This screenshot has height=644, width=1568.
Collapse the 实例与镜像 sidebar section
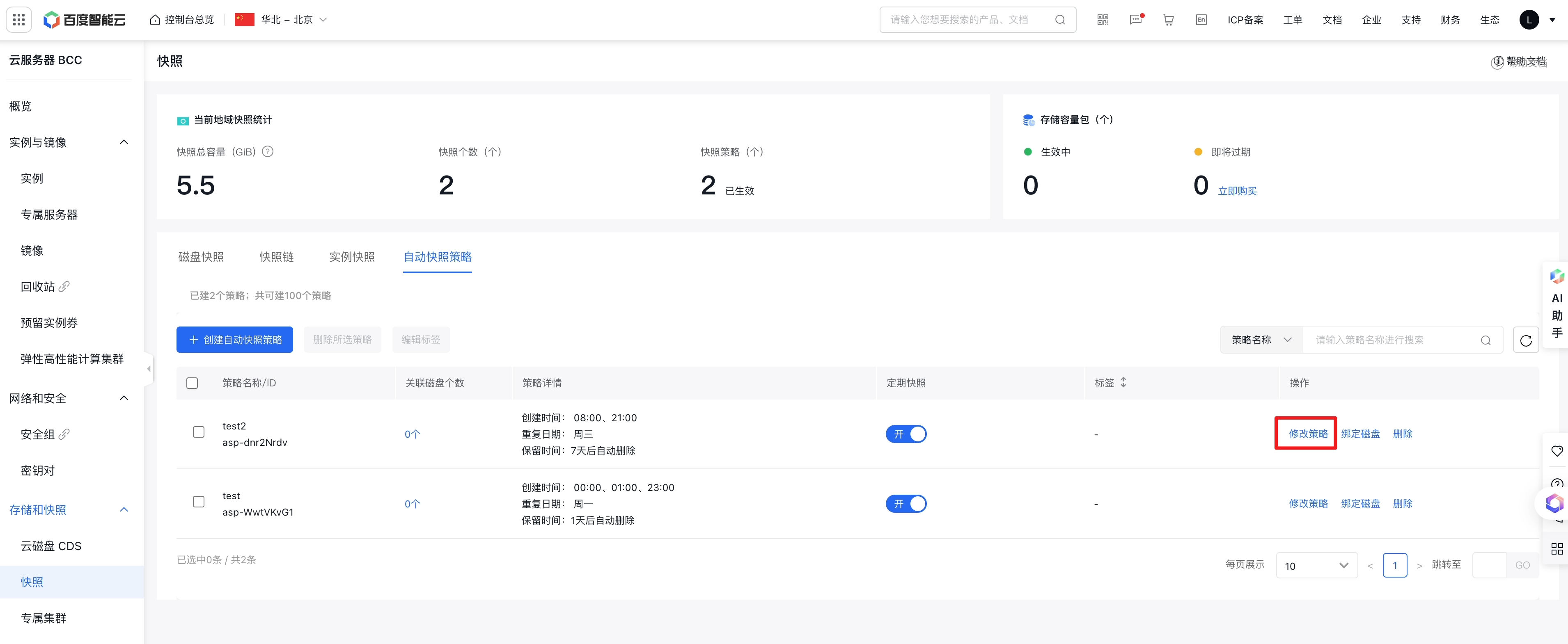pos(124,142)
